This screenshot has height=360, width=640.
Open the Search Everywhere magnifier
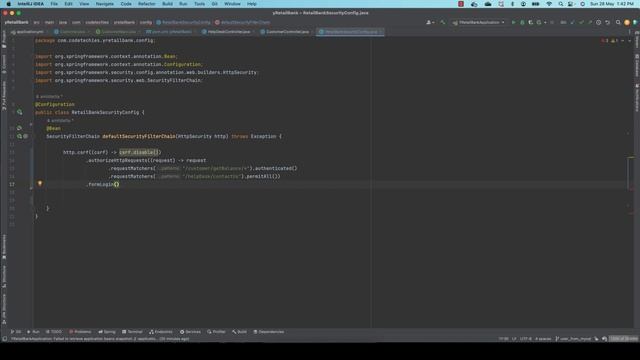pos(618,22)
